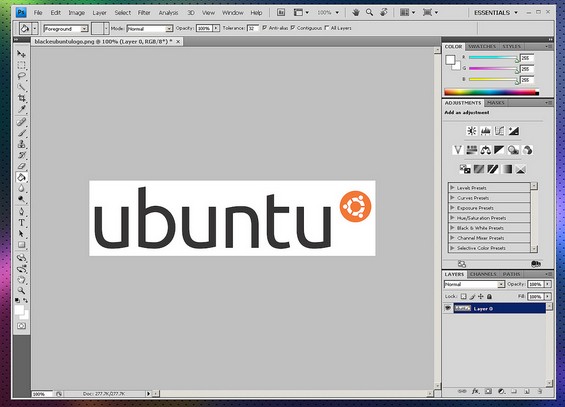Select the Move tool
The image size is (565, 407).
point(21,54)
